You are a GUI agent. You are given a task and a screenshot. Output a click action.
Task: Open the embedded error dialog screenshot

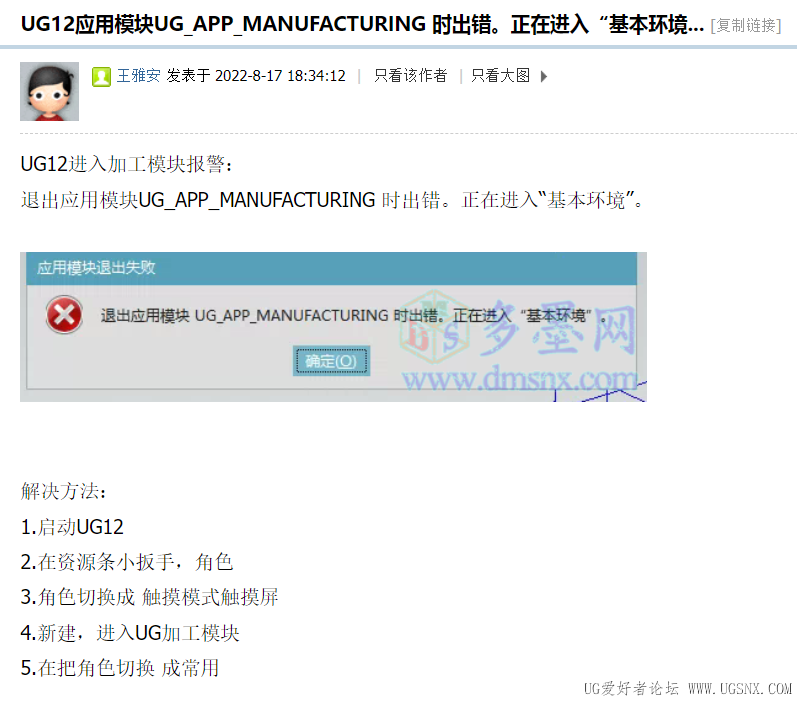pos(333,327)
